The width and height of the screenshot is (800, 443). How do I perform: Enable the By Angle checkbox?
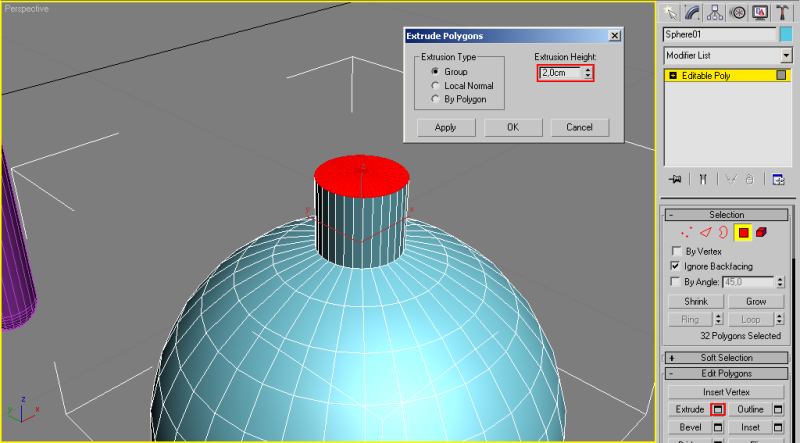[x=677, y=282]
